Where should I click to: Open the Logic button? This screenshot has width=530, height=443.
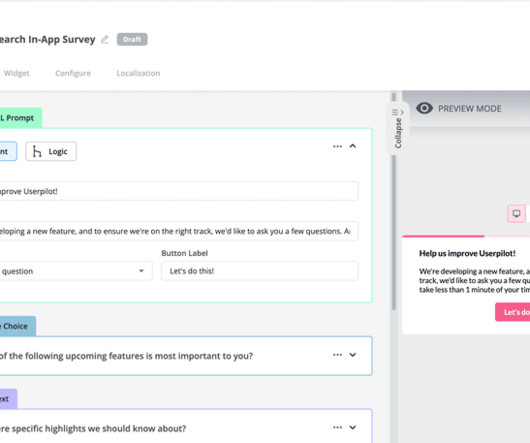(51, 151)
